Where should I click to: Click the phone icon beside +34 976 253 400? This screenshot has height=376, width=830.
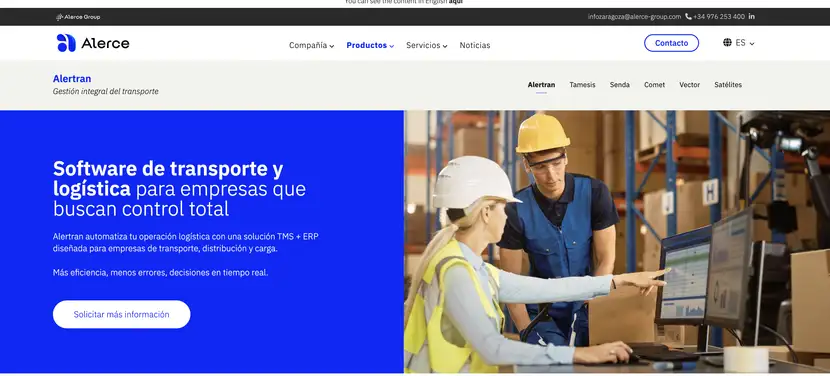coord(688,16)
